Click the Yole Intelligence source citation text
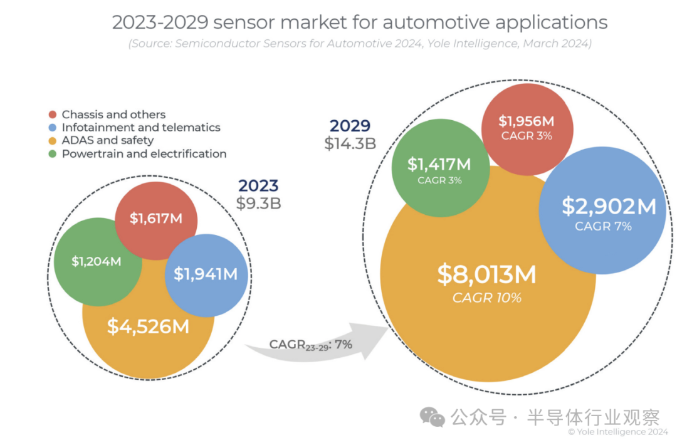 (x=359, y=44)
